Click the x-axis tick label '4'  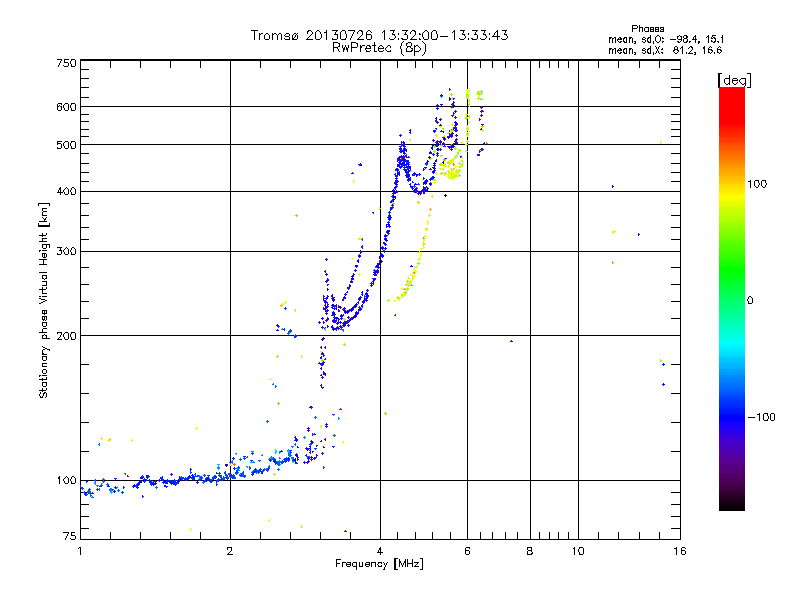tap(380, 551)
